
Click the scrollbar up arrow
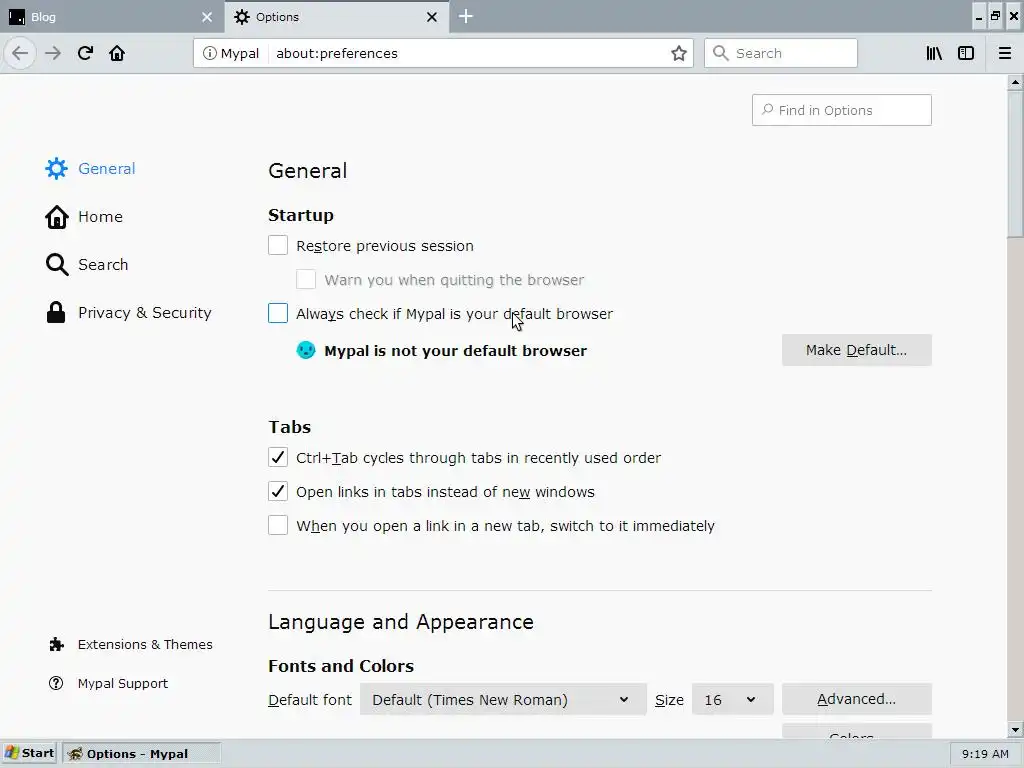[1015, 82]
